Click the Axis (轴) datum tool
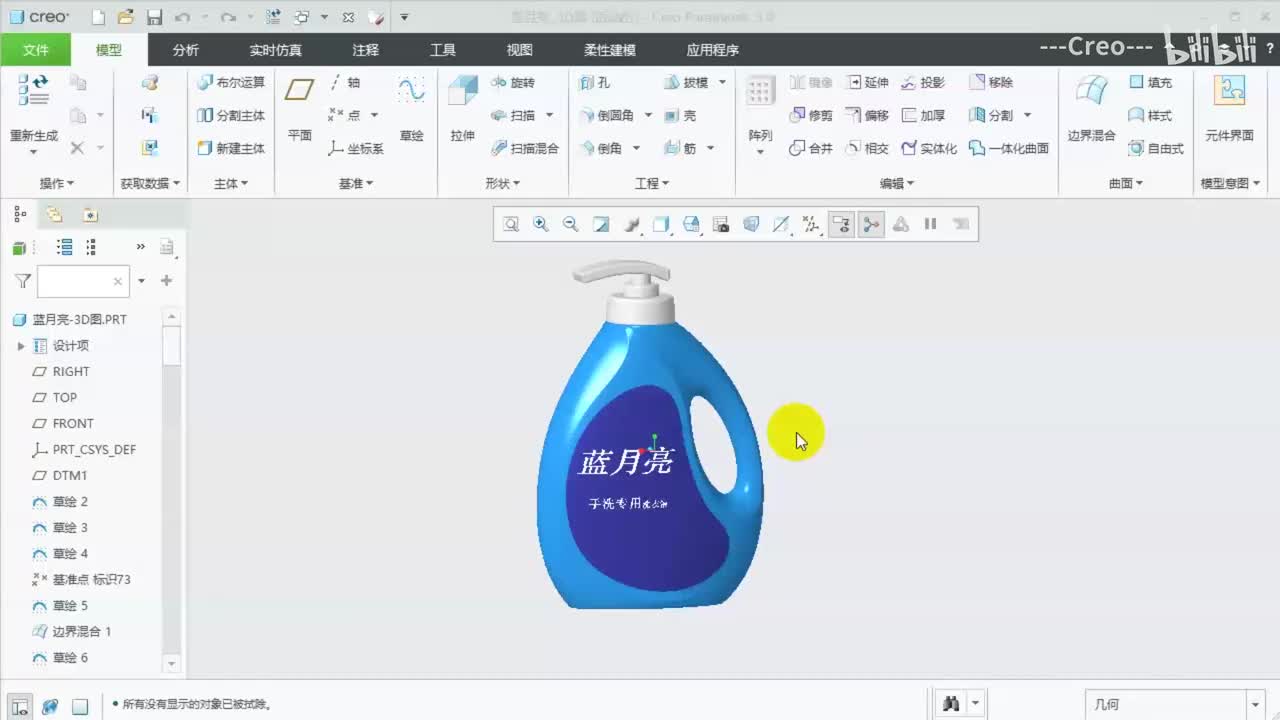1280x720 pixels. (x=345, y=83)
